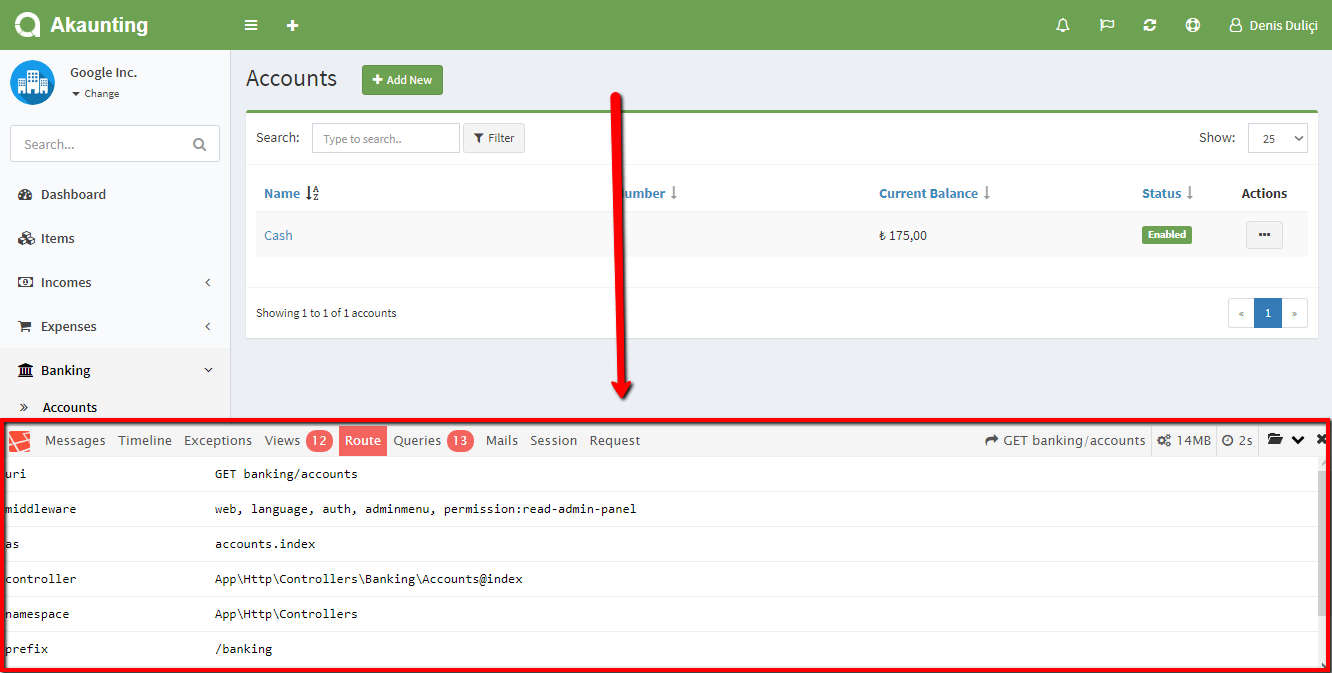Click the Enabled status badge

(1167, 235)
